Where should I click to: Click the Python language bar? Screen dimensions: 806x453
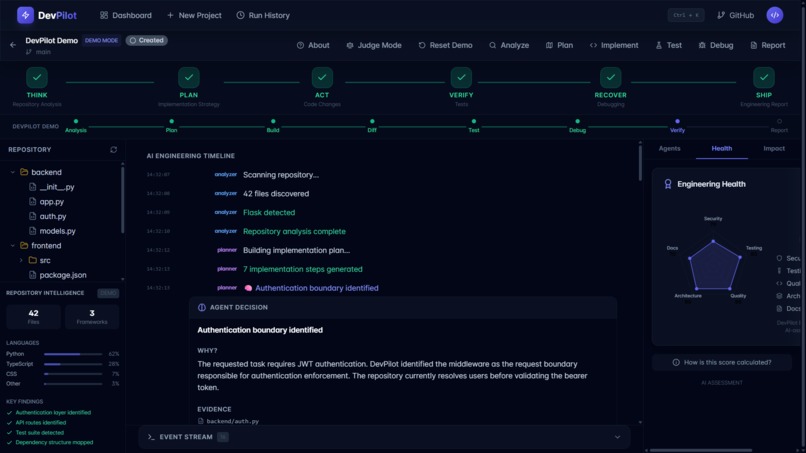pos(73,354)
